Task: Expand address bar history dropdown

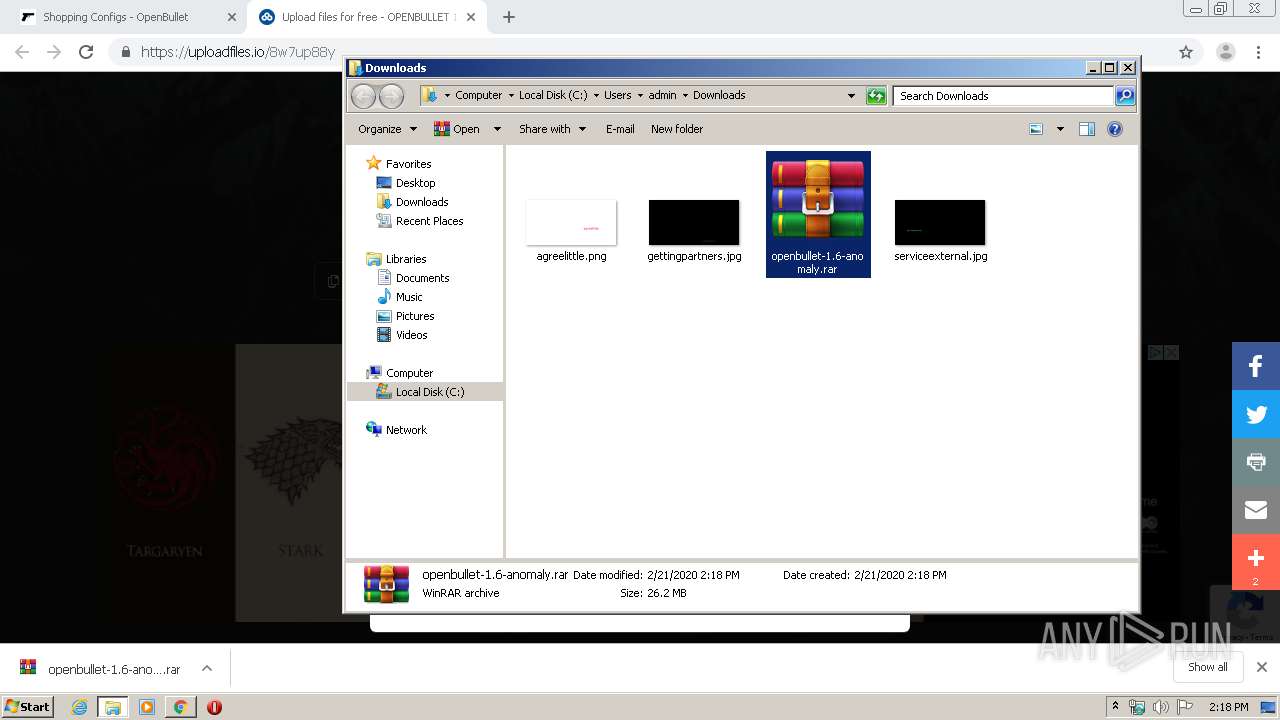Action: [851, 96]
